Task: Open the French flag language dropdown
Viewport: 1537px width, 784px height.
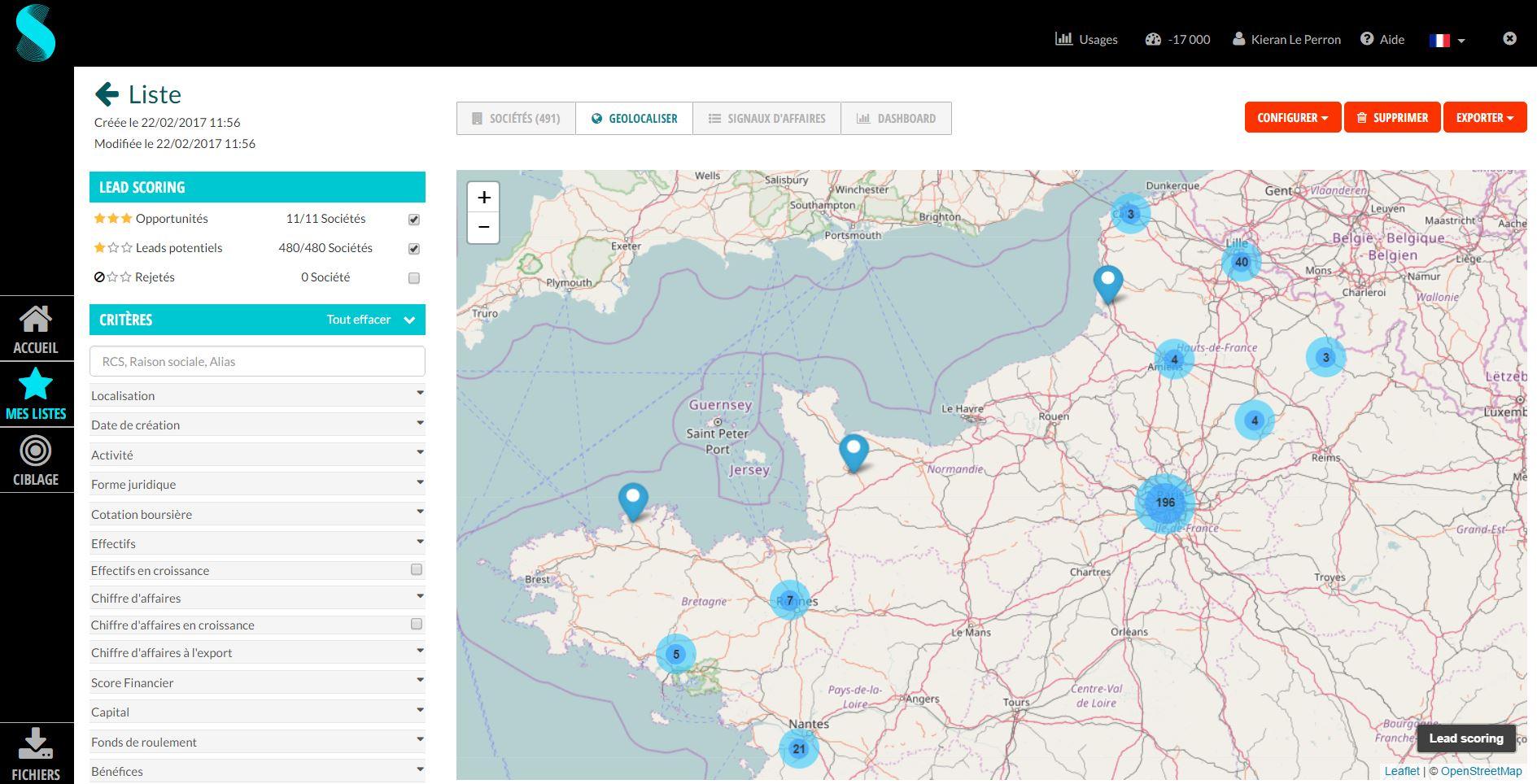Action: click(1447, 39)
